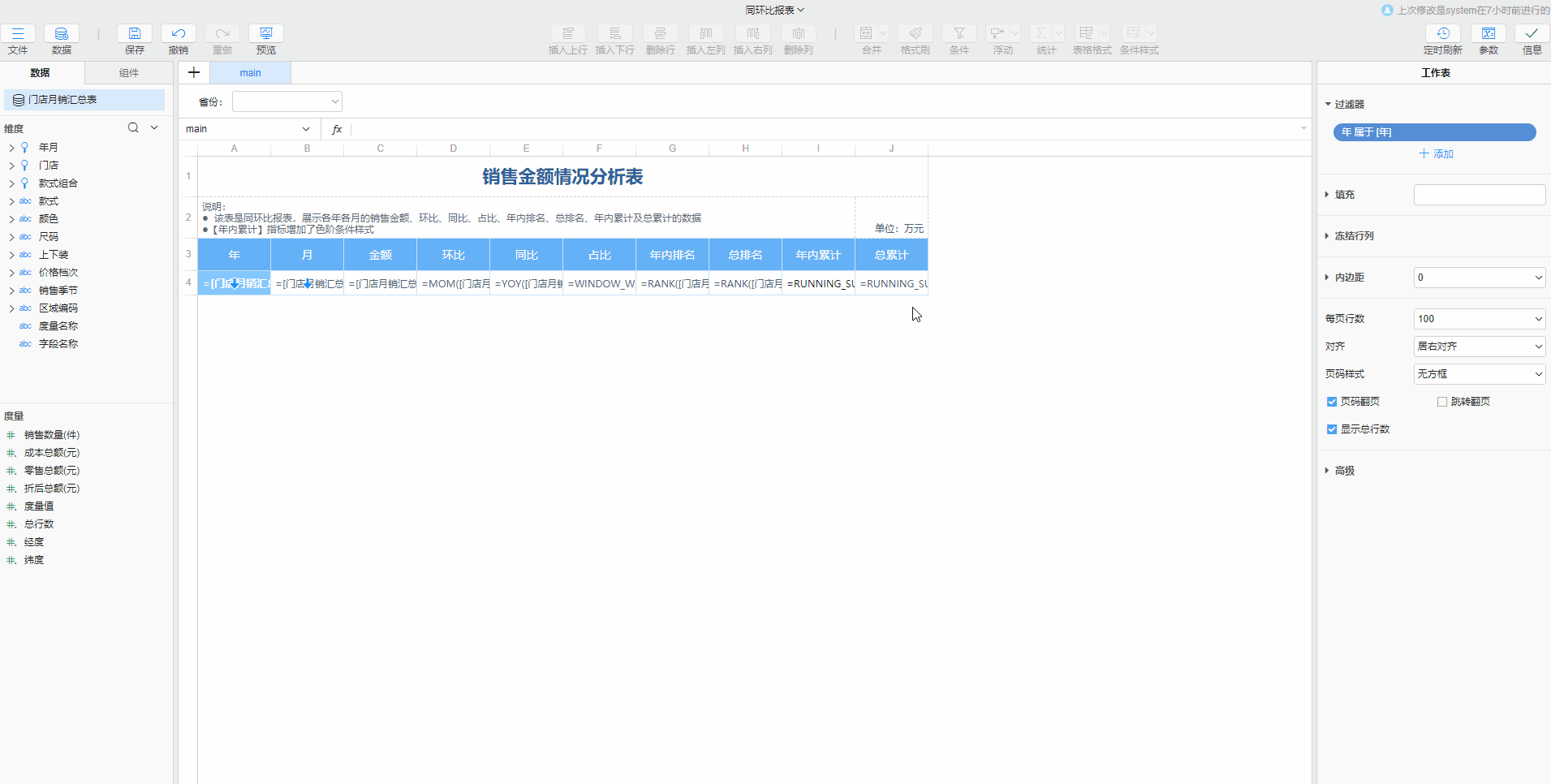The height and width of the screenshot is (784, 1551).
Task: Click the 信息 (Info) checkmark icon
Action: coord(1532,33)
